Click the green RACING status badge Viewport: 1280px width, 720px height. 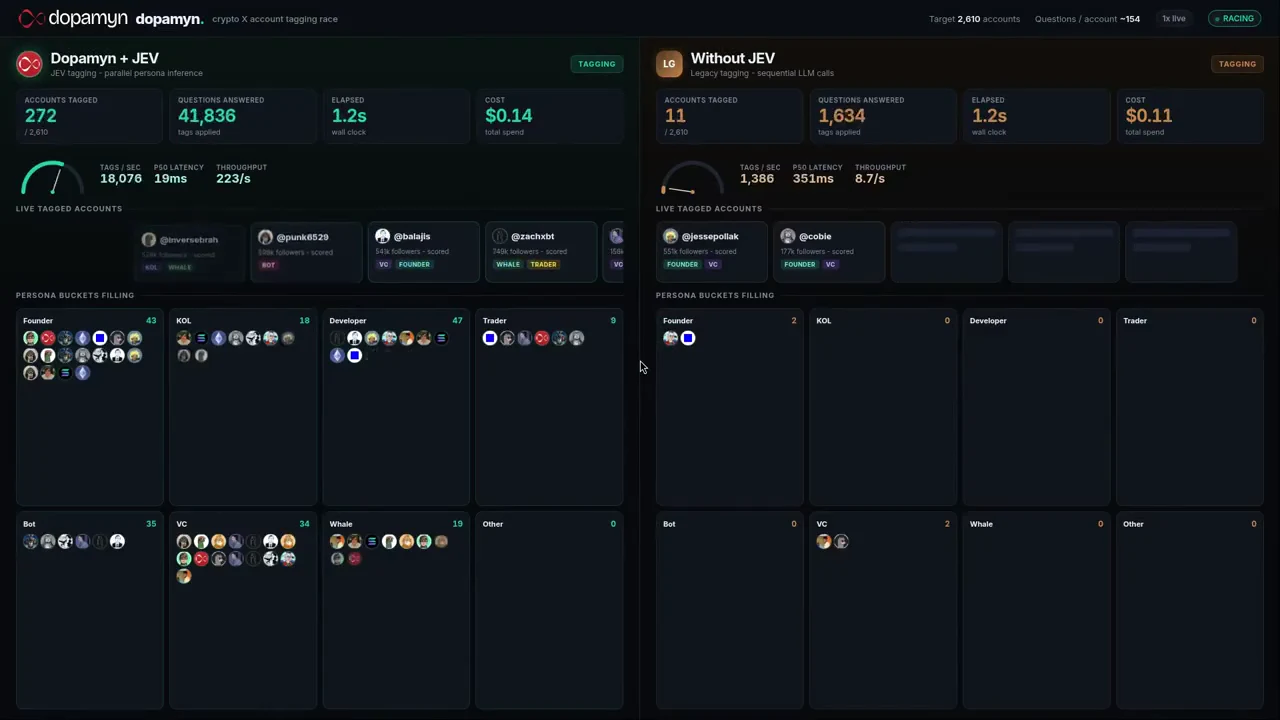(1234, 18)
